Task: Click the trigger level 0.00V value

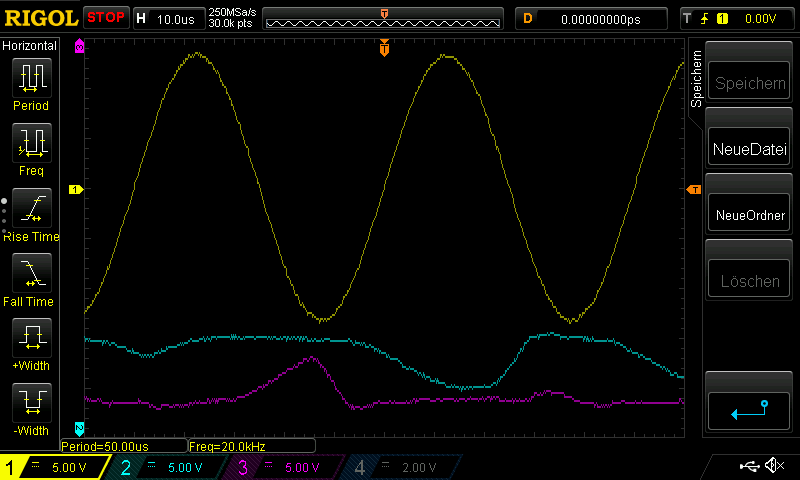Action: pos(760,19)
